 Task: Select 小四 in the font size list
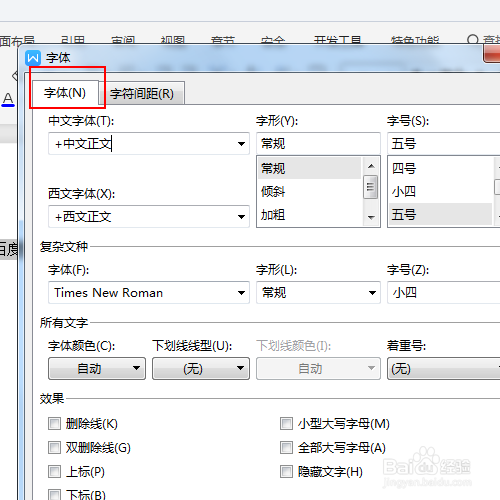tap(441, 192)
